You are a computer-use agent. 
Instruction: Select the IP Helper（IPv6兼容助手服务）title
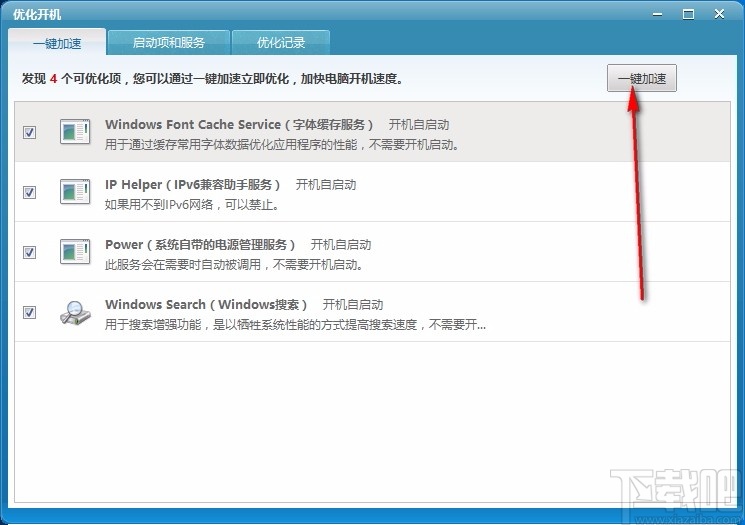[x=192, y=184]
